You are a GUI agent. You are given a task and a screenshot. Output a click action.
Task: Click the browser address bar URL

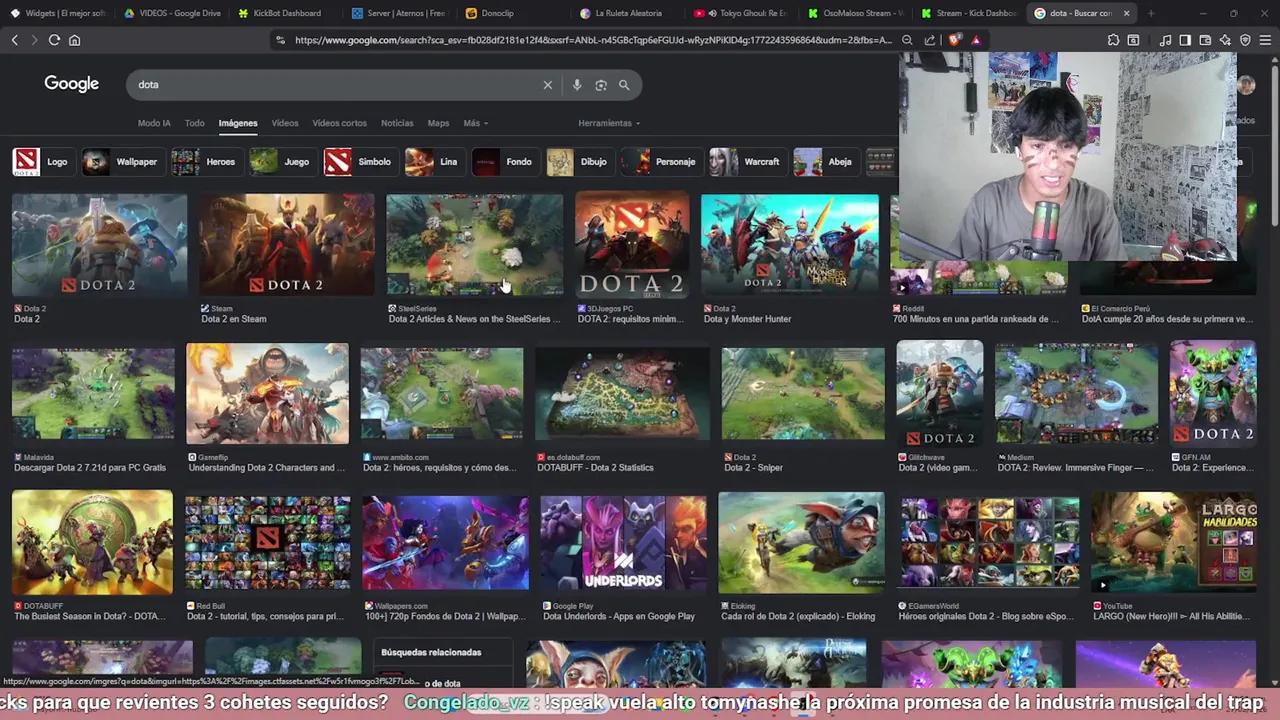coord(593,40)
